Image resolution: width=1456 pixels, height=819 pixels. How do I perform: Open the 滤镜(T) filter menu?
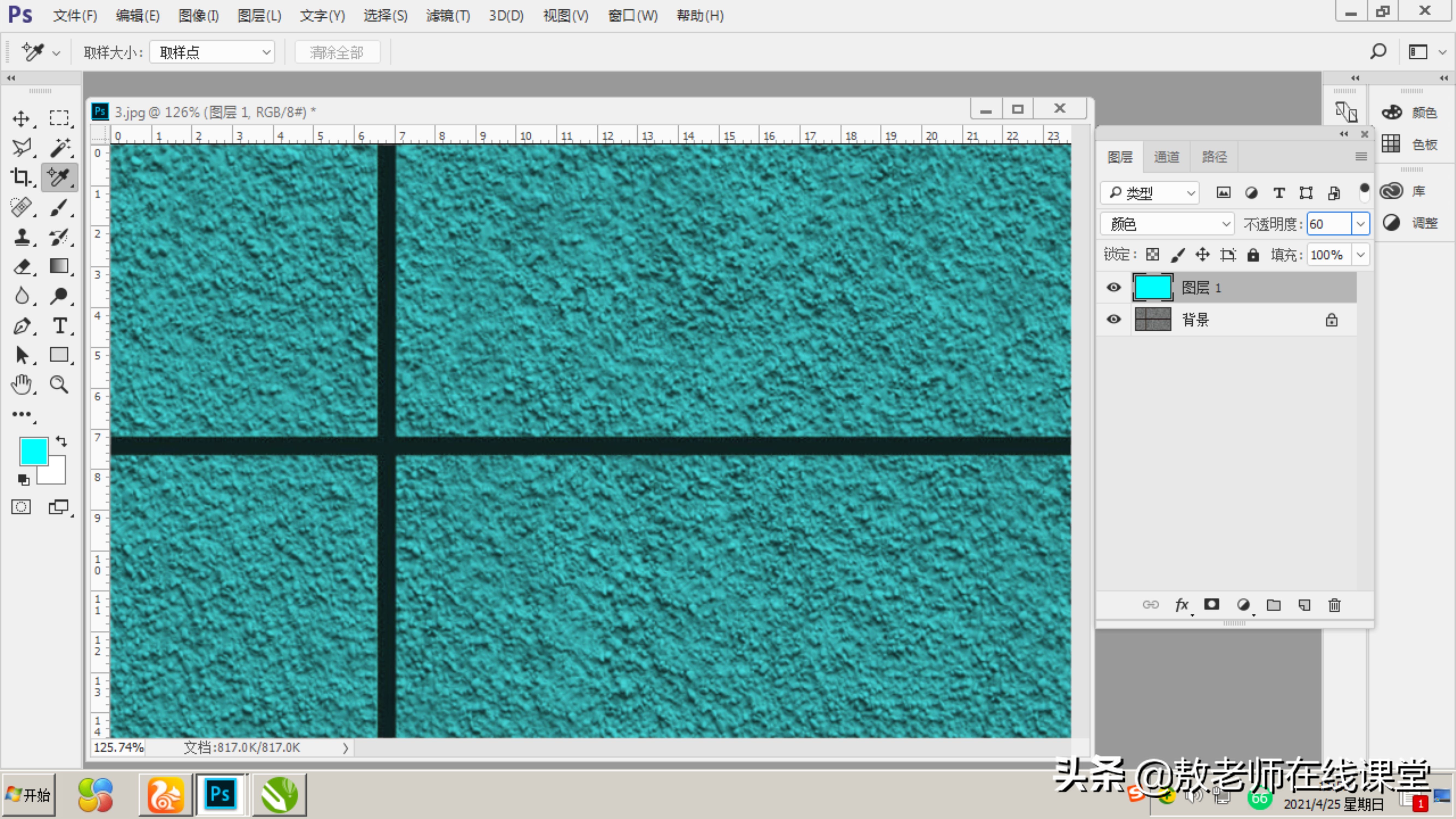[x=448, y=15]
